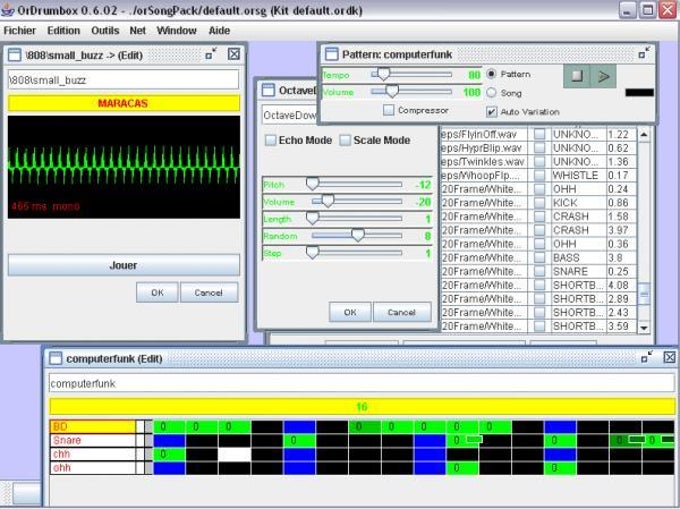Click the first green BD step cell
The image size is (680, 509).
click(169, 427)
